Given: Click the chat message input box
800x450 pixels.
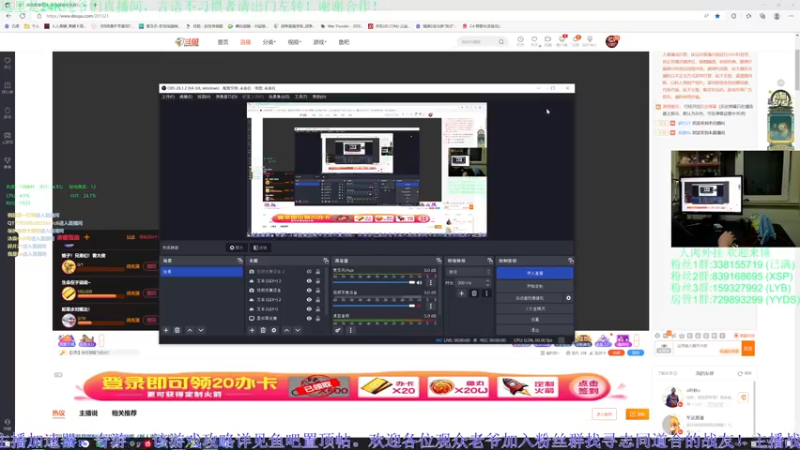Looking at the screenshot, I should [x=707, y=348].
